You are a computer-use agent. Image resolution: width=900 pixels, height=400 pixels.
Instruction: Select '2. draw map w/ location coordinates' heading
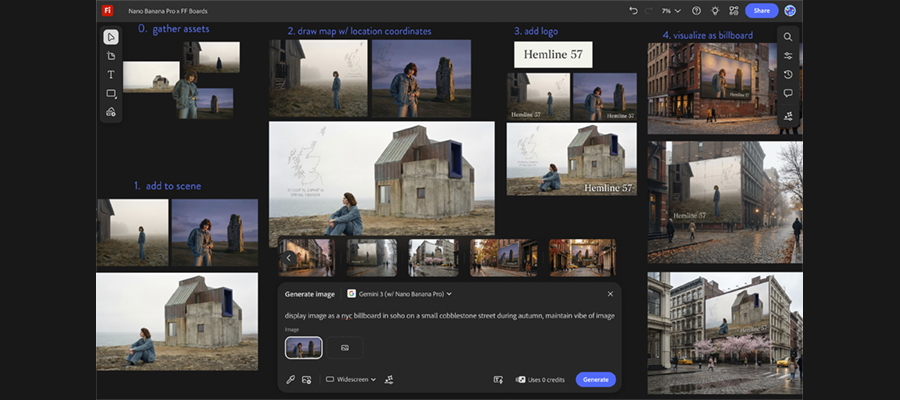[359, 31]
